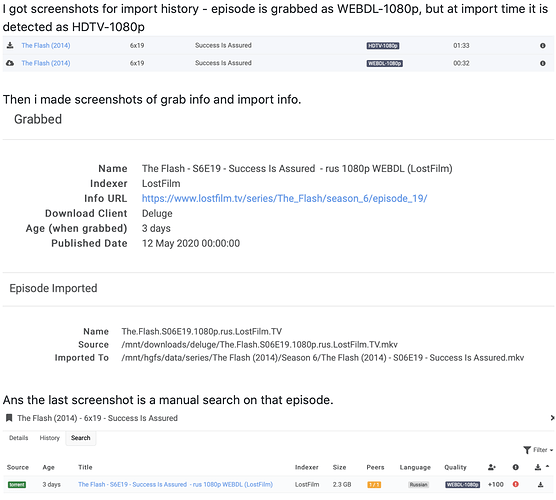
Task: Open The Flash (2014) link in the first history row
Action: pos(46,45)
